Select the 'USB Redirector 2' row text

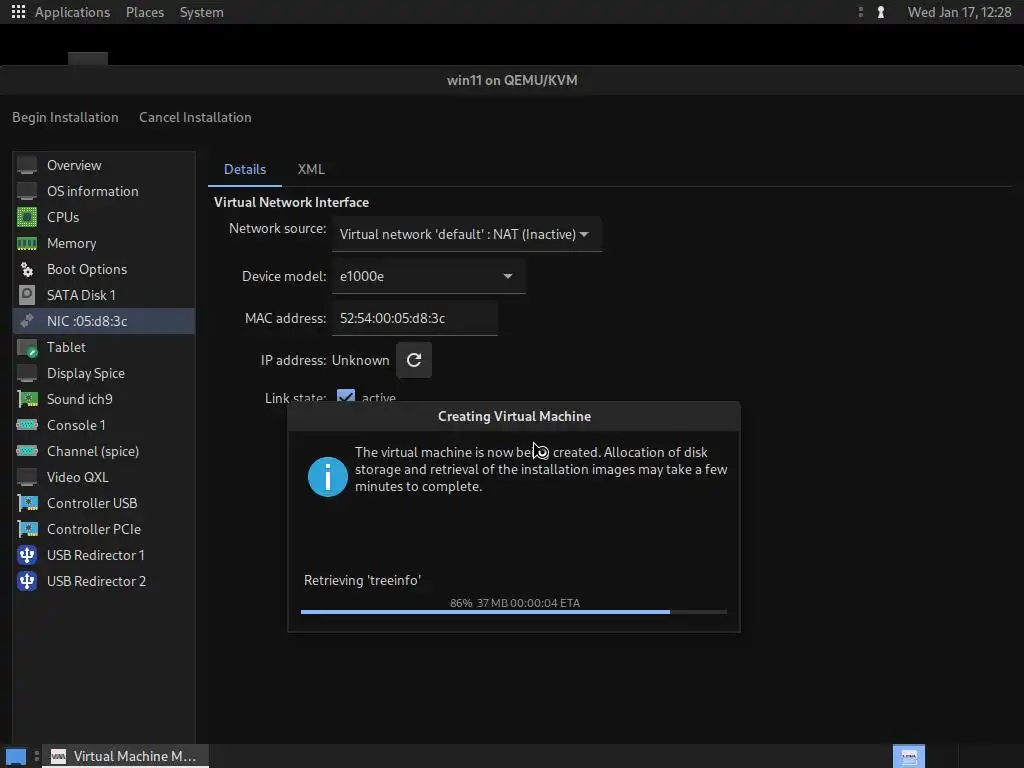click(96, 581)
